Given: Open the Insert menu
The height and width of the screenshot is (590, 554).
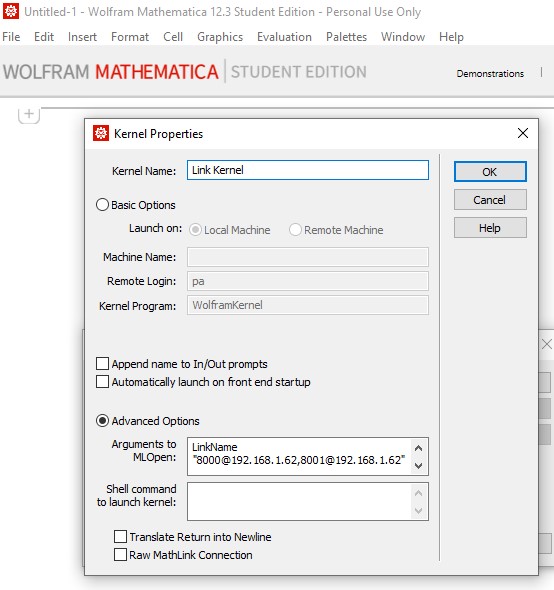Looking at the screenshot, I should pyautogui.click(x=82, y=37).
